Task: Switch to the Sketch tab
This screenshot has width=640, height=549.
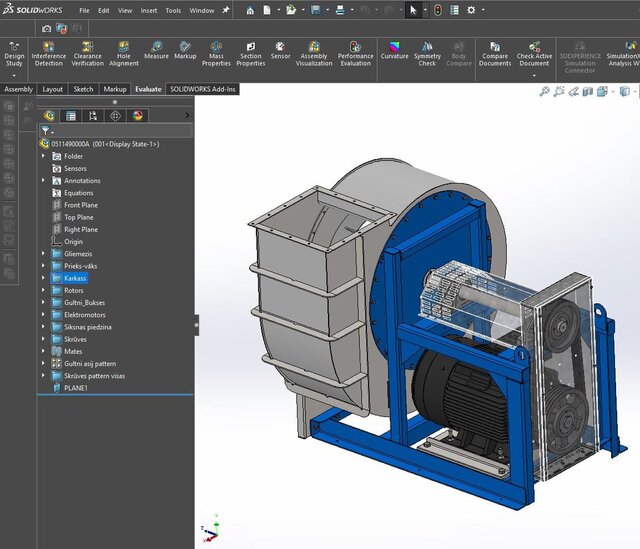Action: click(x=84, y=89)
